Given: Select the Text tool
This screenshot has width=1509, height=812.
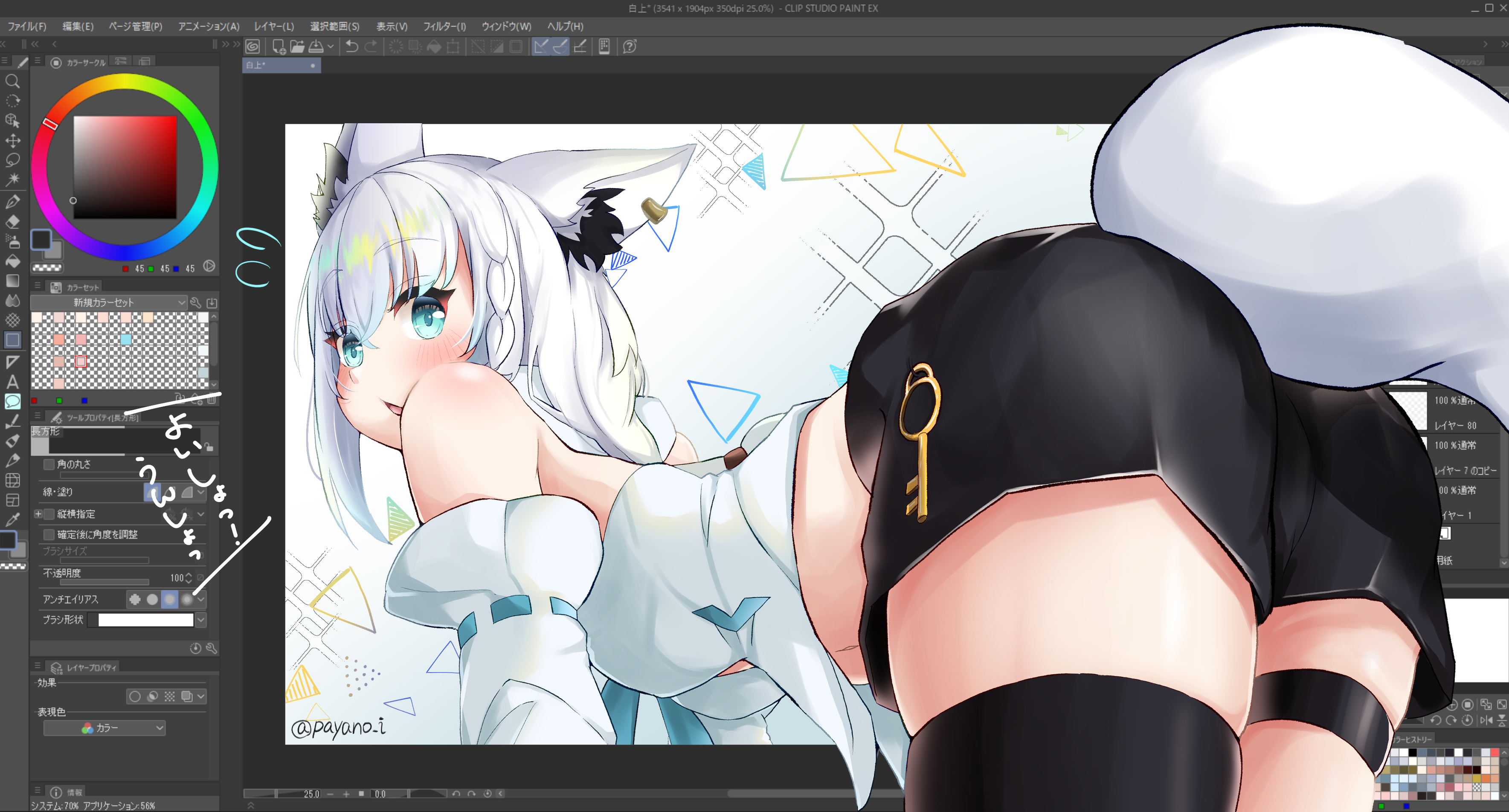Looking at the screenshot, I should [12, 382].
